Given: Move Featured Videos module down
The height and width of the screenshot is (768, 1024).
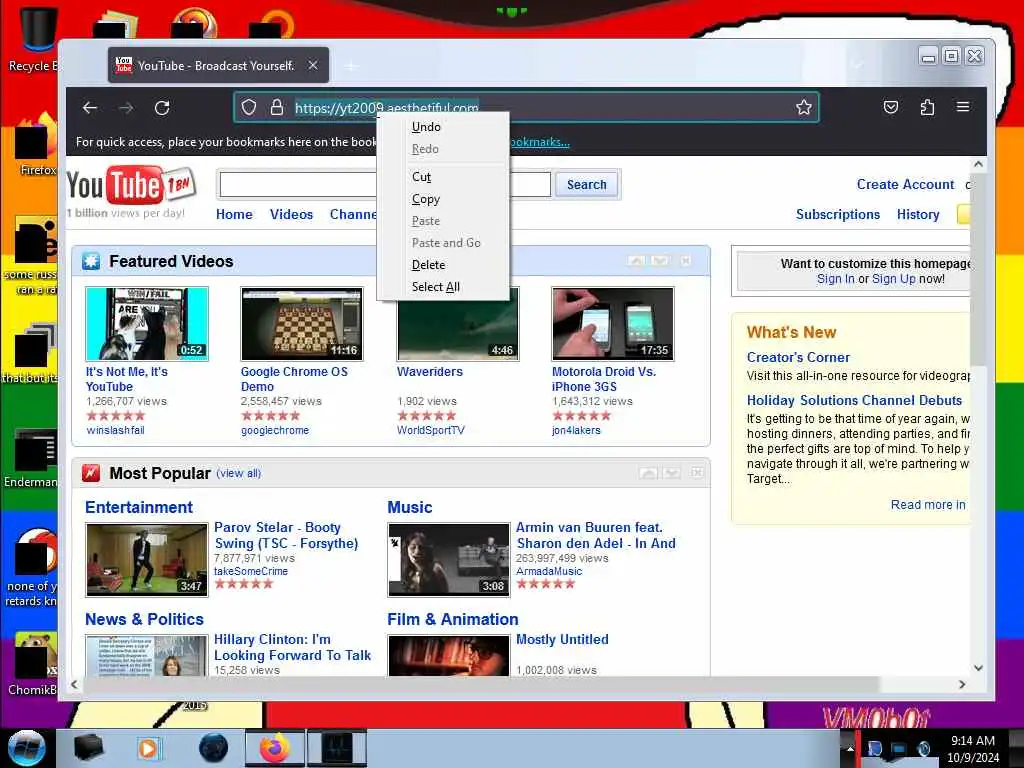Looking at the screenshot, I should 660,261.
